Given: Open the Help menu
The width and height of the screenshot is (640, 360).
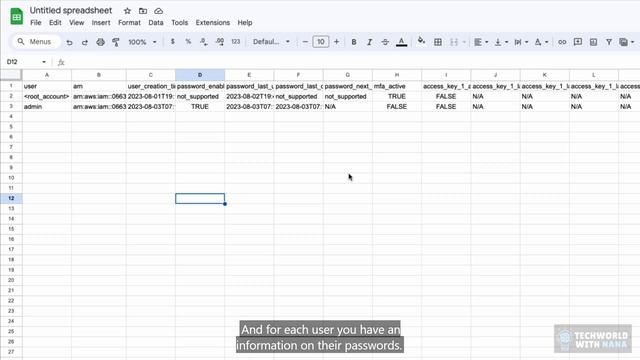Looking at the screenshot, I should point(245,22).
